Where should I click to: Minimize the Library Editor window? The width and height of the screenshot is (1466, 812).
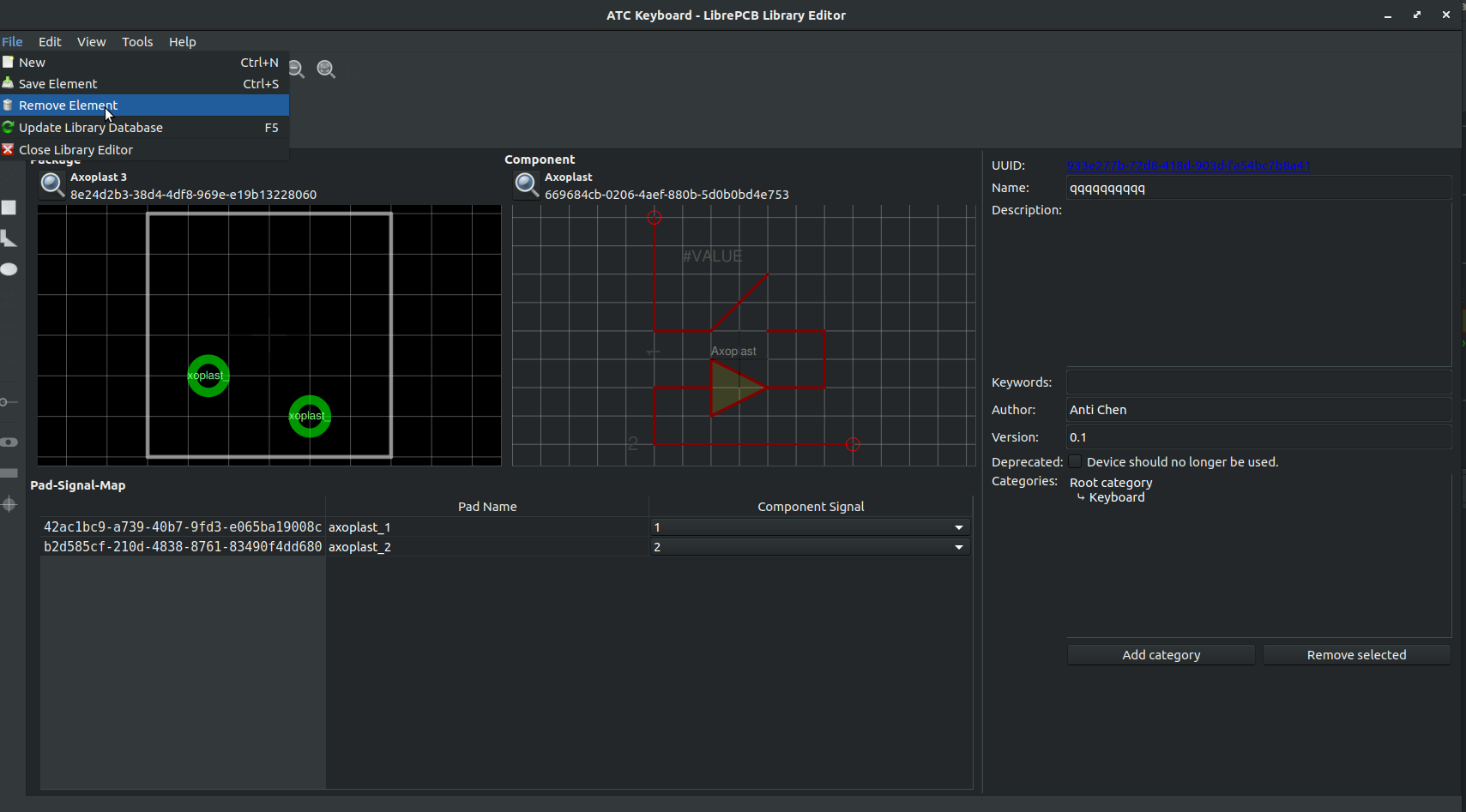[1388, 15]
